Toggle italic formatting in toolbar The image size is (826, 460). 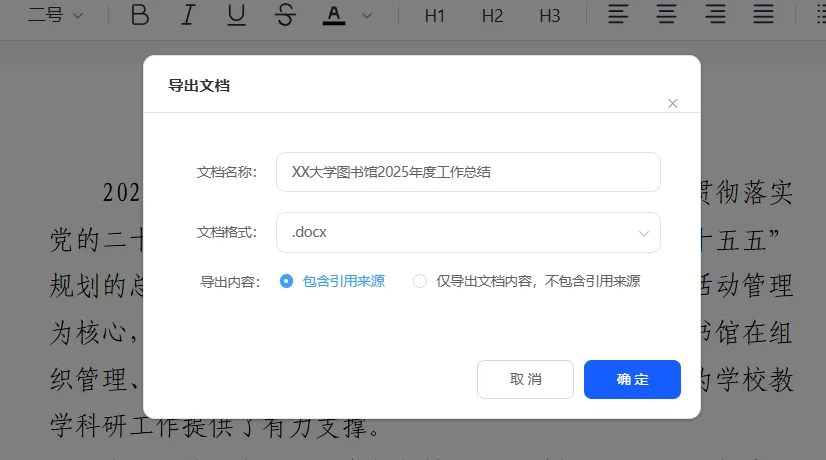188,15
